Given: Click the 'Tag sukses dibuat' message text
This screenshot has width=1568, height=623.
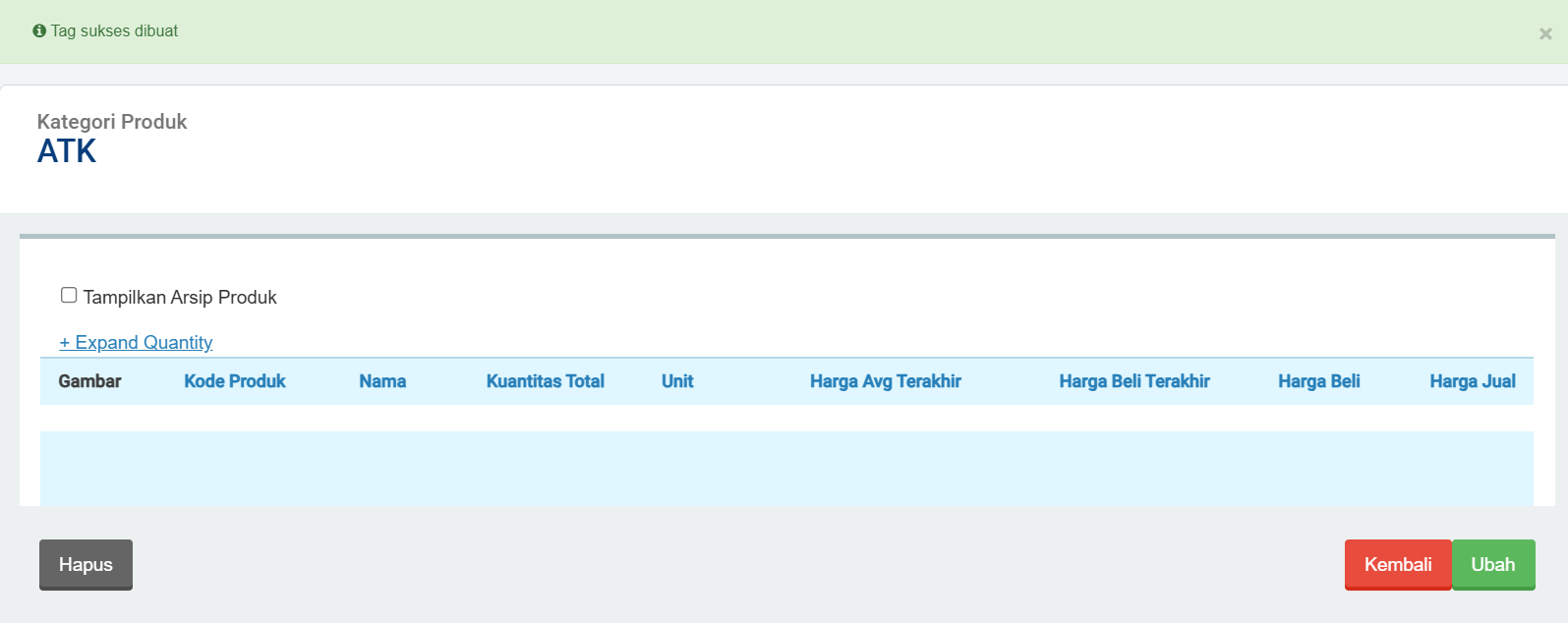Looking at the screenshot, I should coord(114,31).
